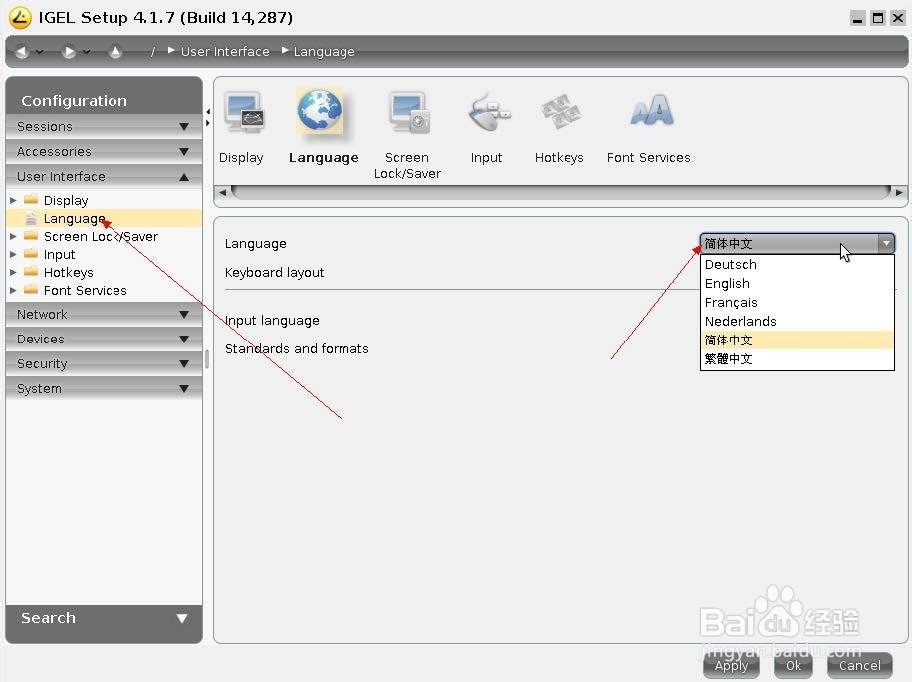Image resolution: width=912 pixels, height=682 pixels.
Task: Select the Language globe icon
Action: tap(320, 110)
